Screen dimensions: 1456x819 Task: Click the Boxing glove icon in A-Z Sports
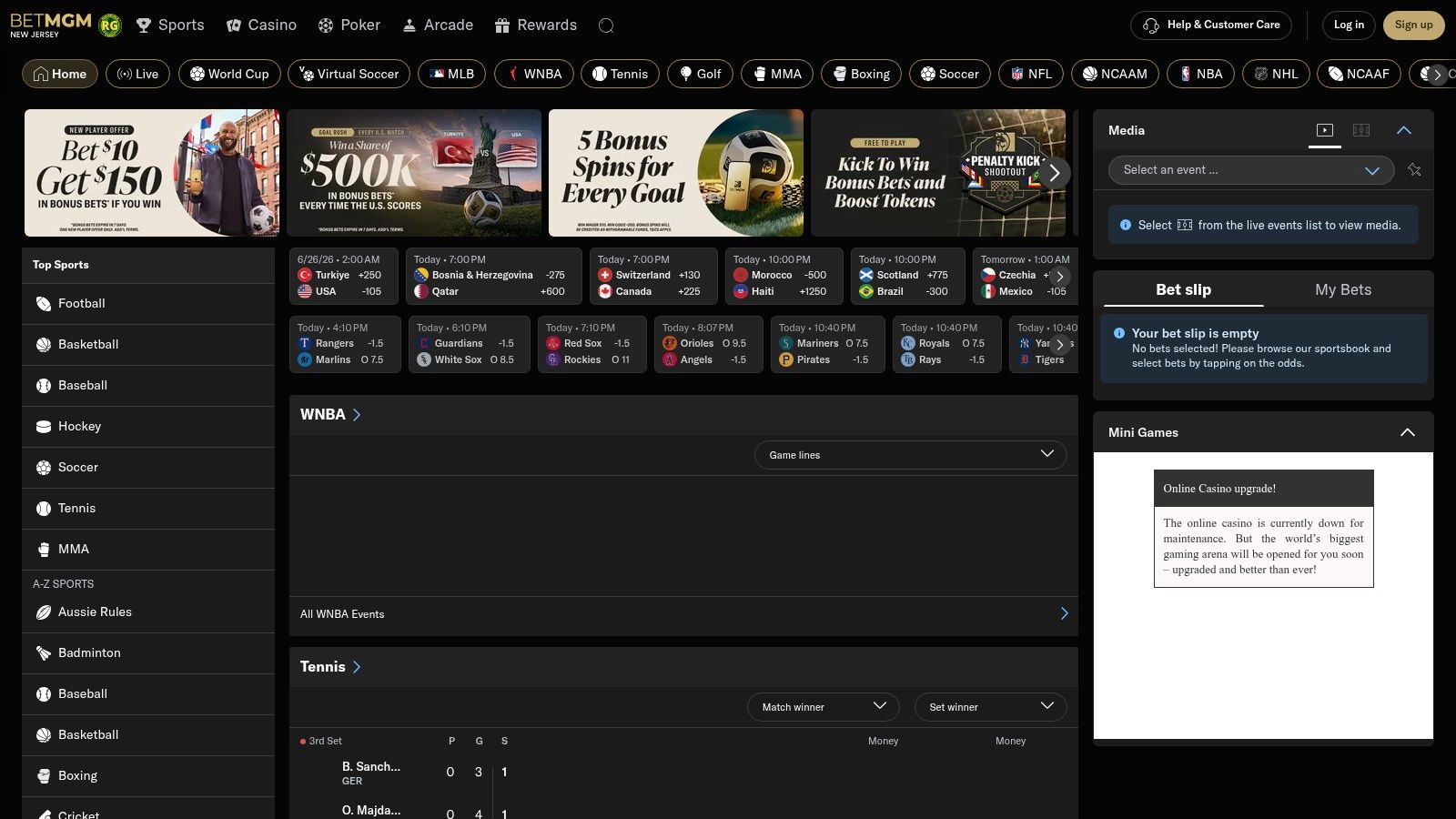click(x=44, y=776)
